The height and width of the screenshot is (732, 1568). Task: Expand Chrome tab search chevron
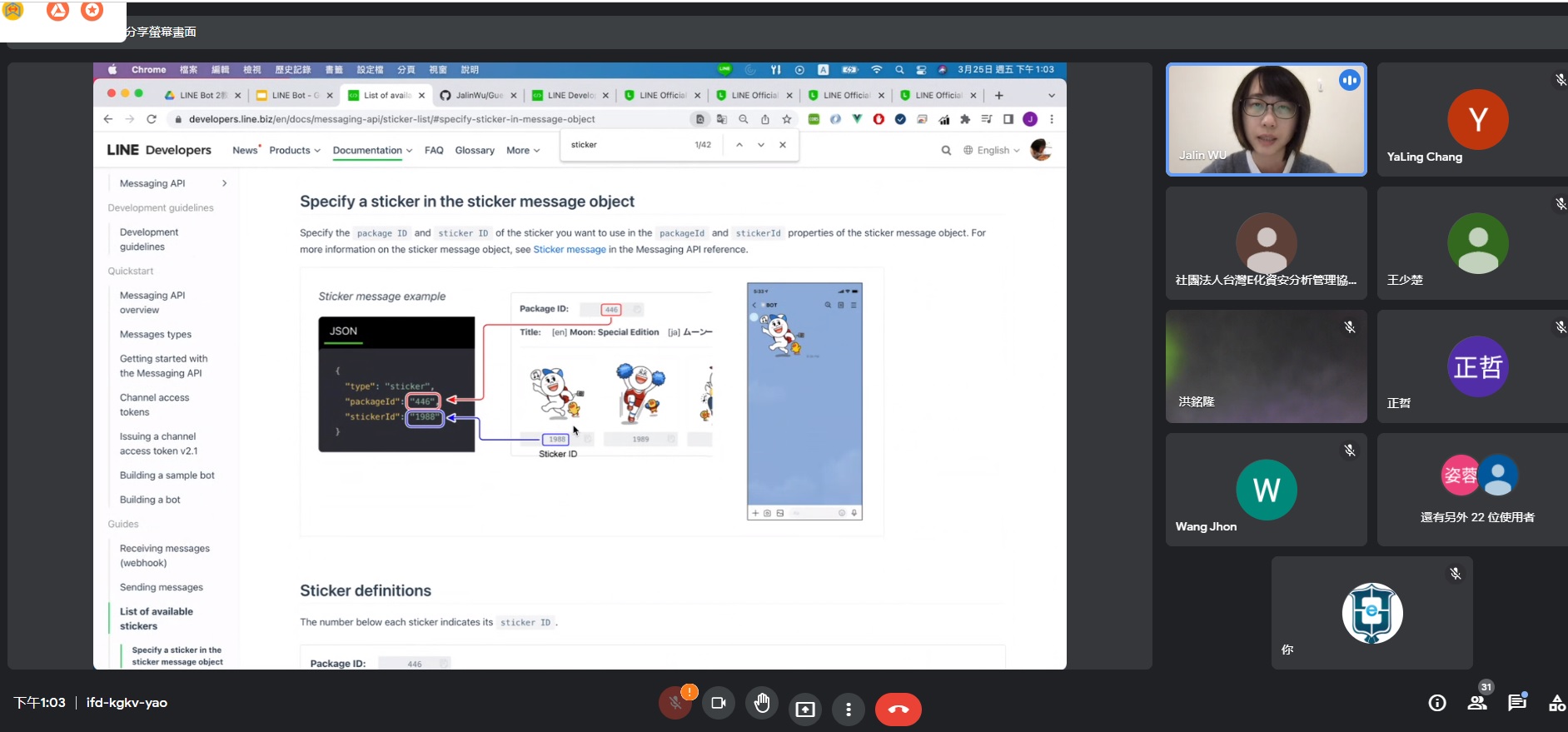pyautogui.click(x=1052, y=95)
